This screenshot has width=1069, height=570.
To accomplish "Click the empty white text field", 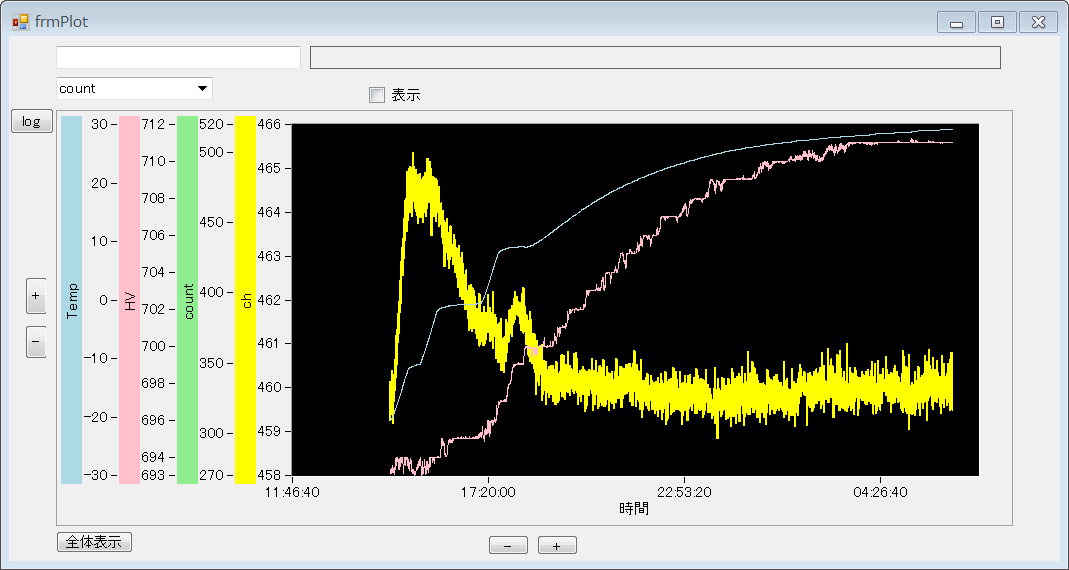I will 179,57.
